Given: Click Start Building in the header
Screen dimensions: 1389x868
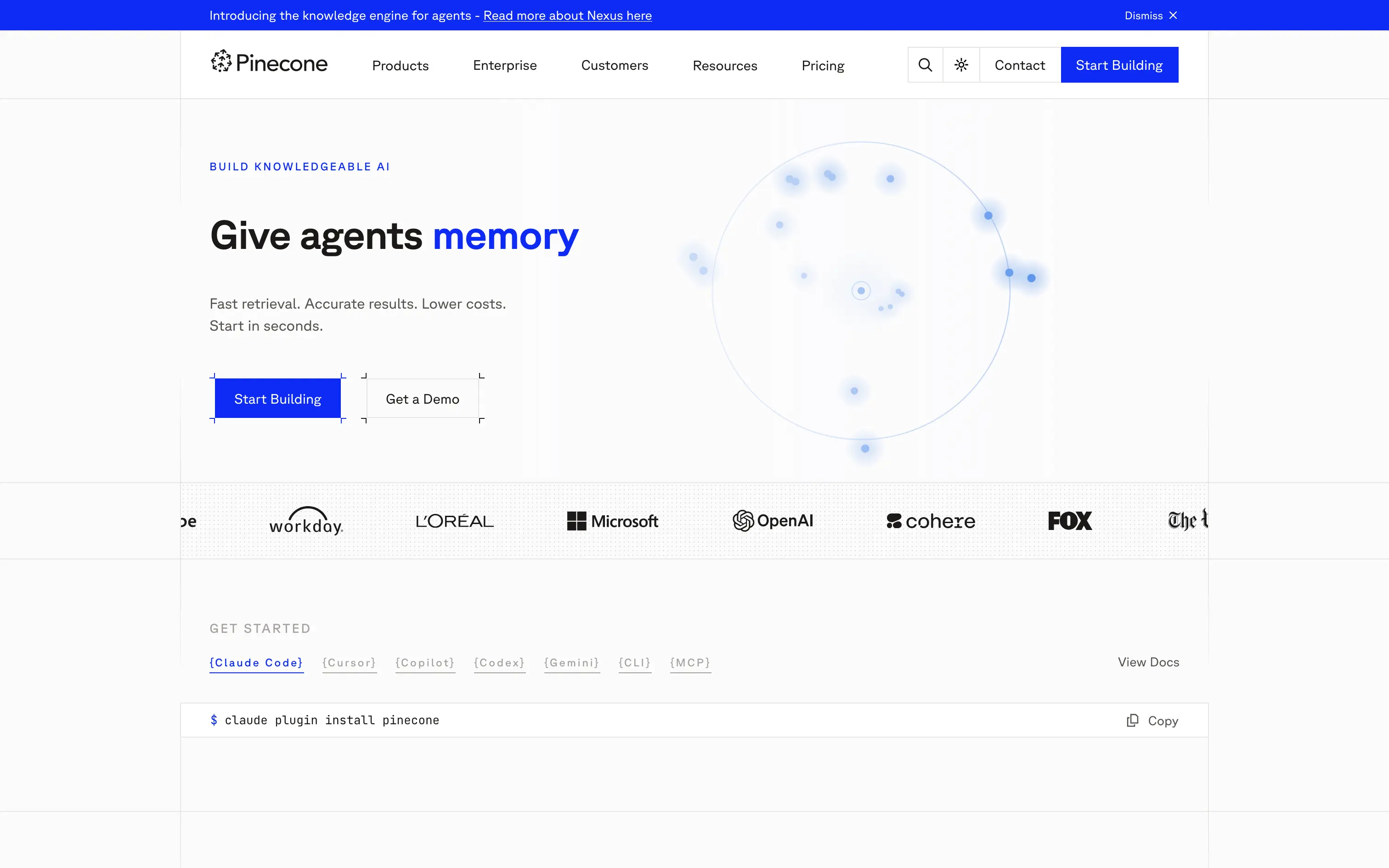Looking at the screenshot, I should 1119,65.
